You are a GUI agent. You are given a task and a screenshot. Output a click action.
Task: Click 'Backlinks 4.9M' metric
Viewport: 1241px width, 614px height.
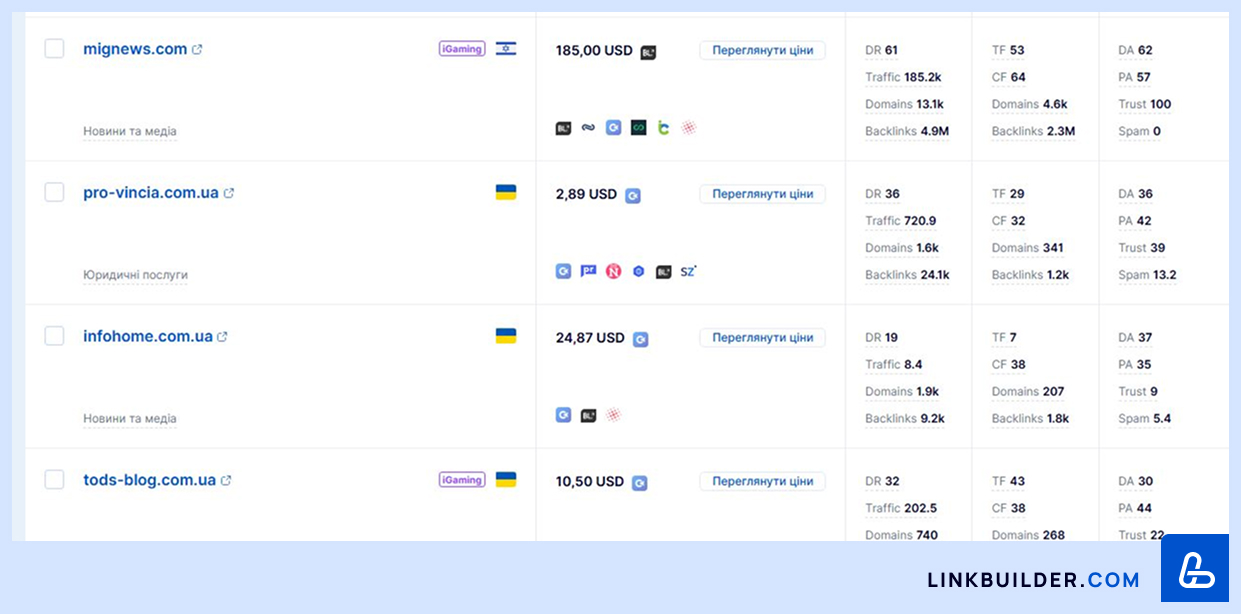point(907,131)
